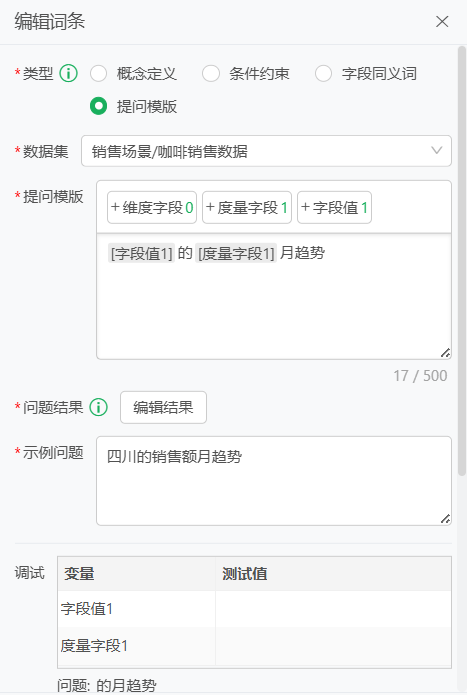467x695 pixels.
Task: Click the panel's vertical scrollbar
Action: point(462,260)
